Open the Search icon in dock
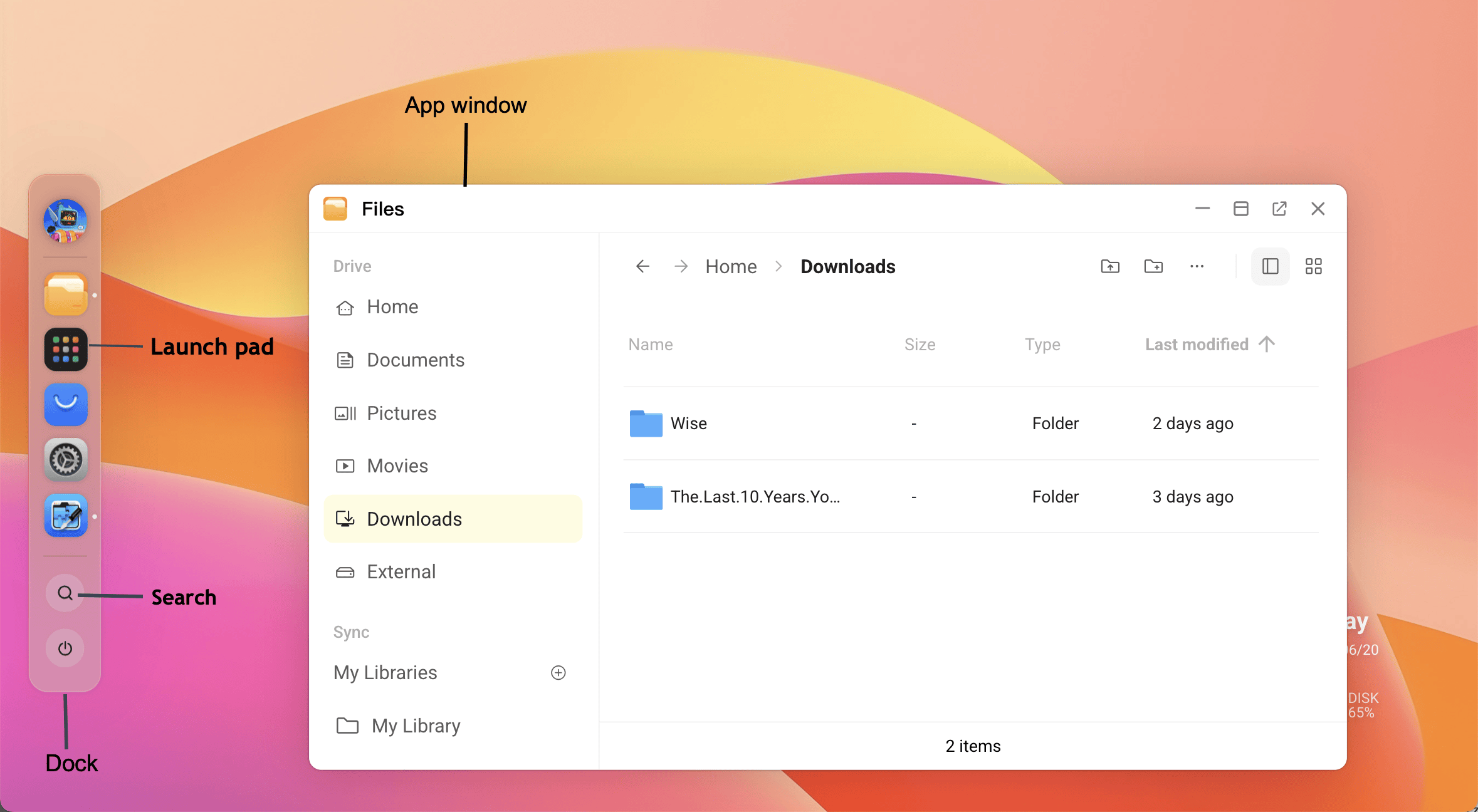Viewport: 1478px width, 812px height. tap(65, 593)
